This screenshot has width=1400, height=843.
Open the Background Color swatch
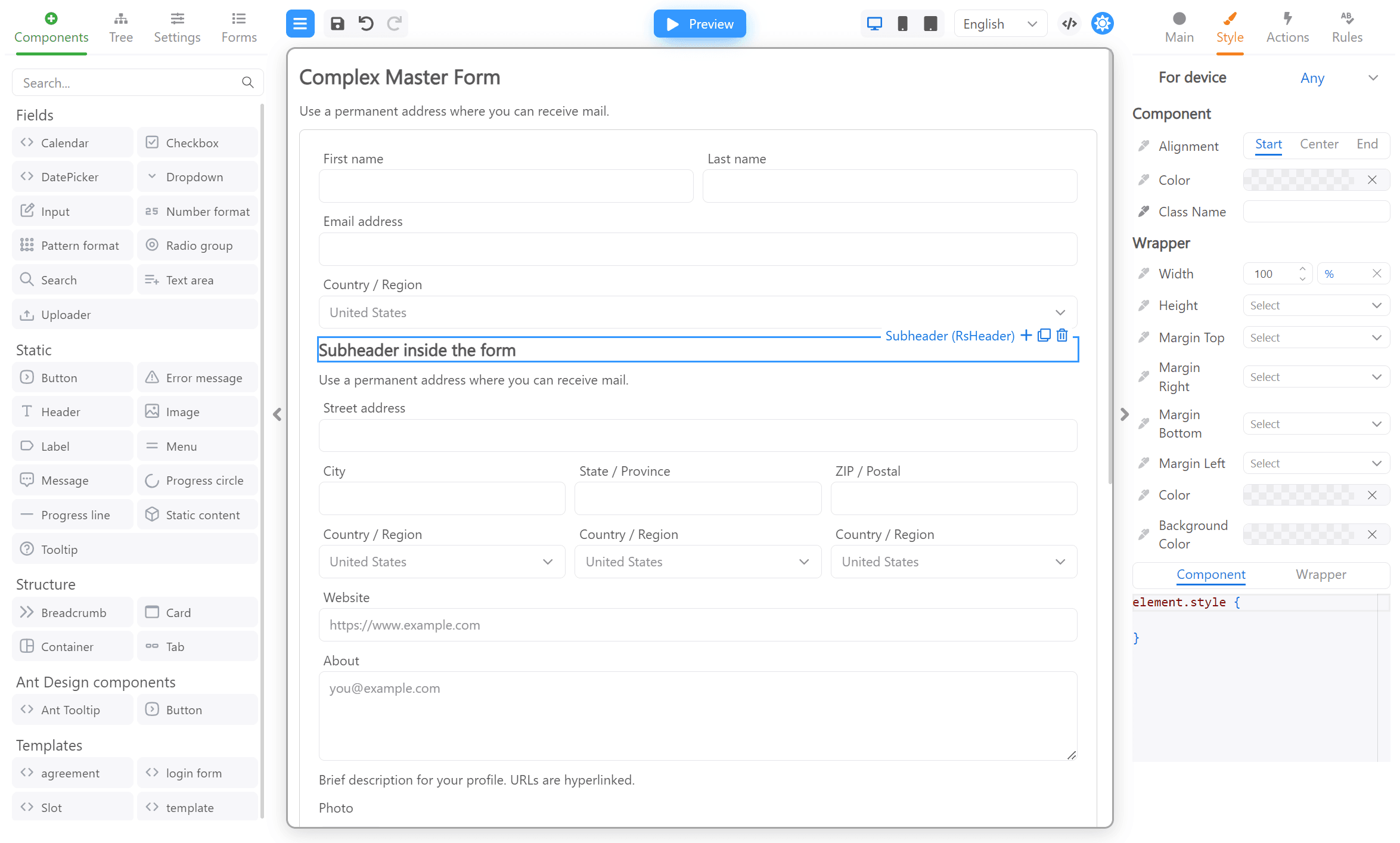click(1299, 535)
